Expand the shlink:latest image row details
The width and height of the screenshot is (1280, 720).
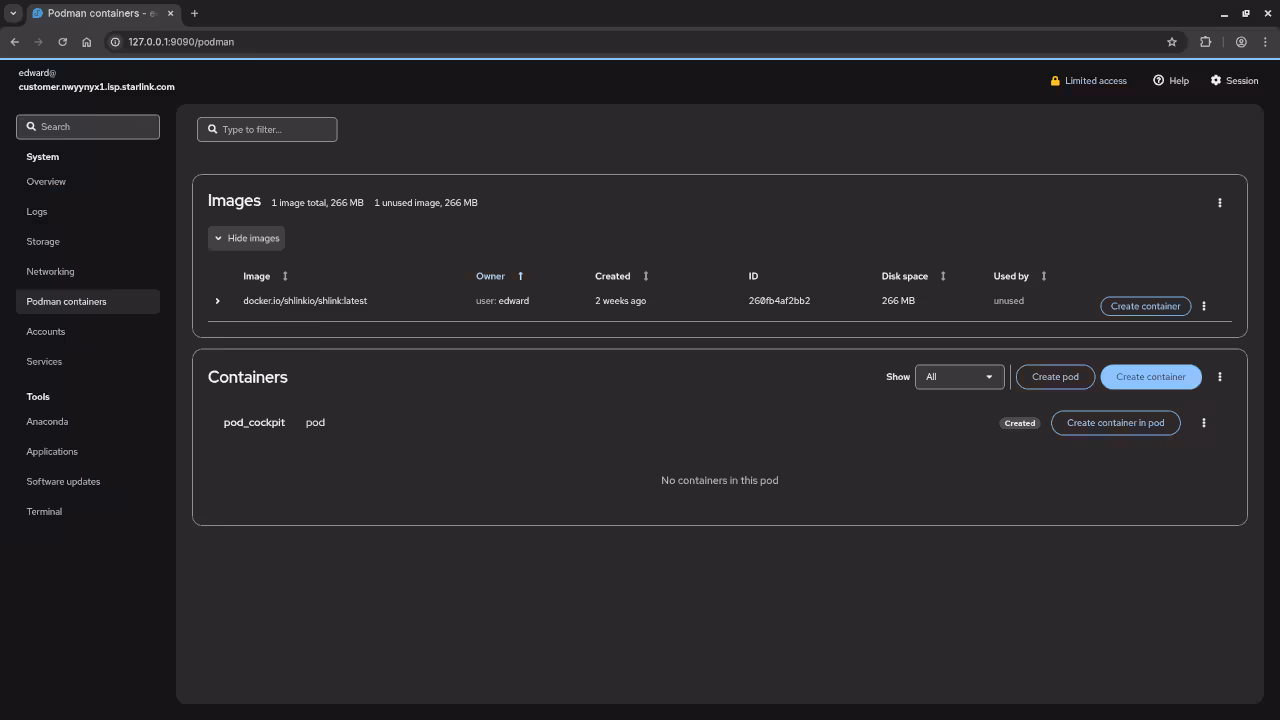217,300
